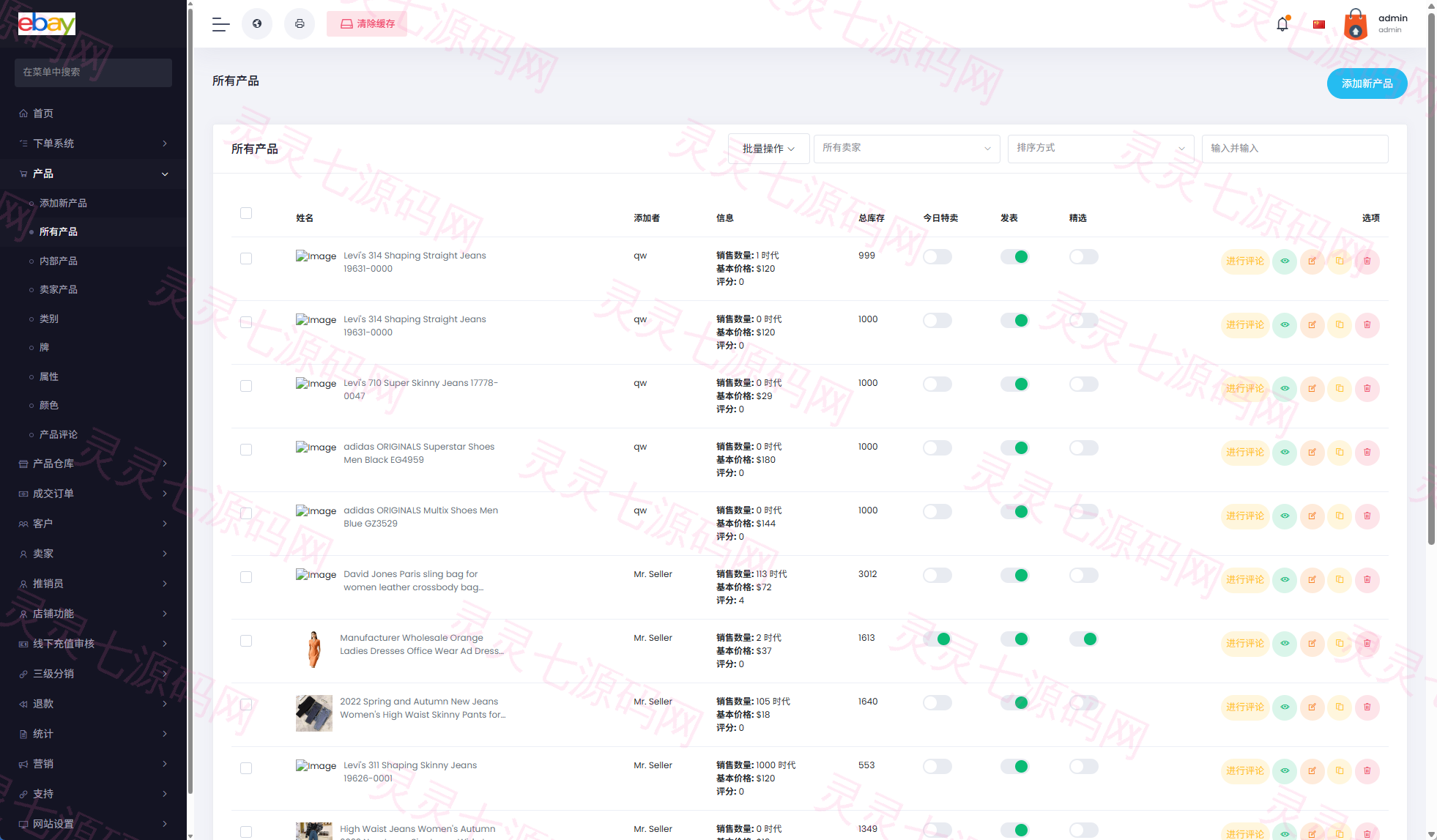Screen dimensions: 1437x840
Task: Open the 排序方式 sort dropdown
Action: tap(1101, 149)
